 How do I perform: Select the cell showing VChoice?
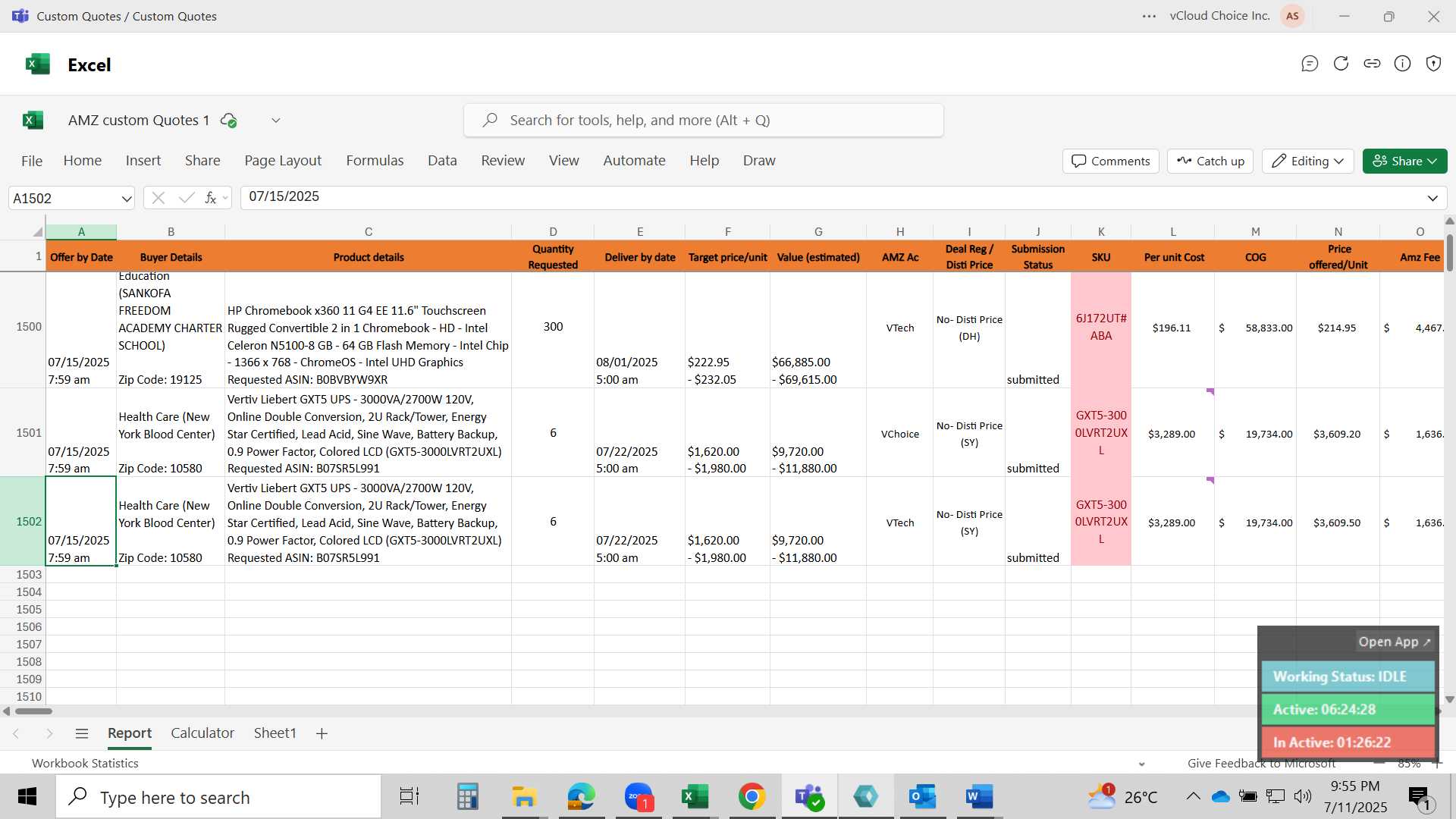click(x=899, y=433)
